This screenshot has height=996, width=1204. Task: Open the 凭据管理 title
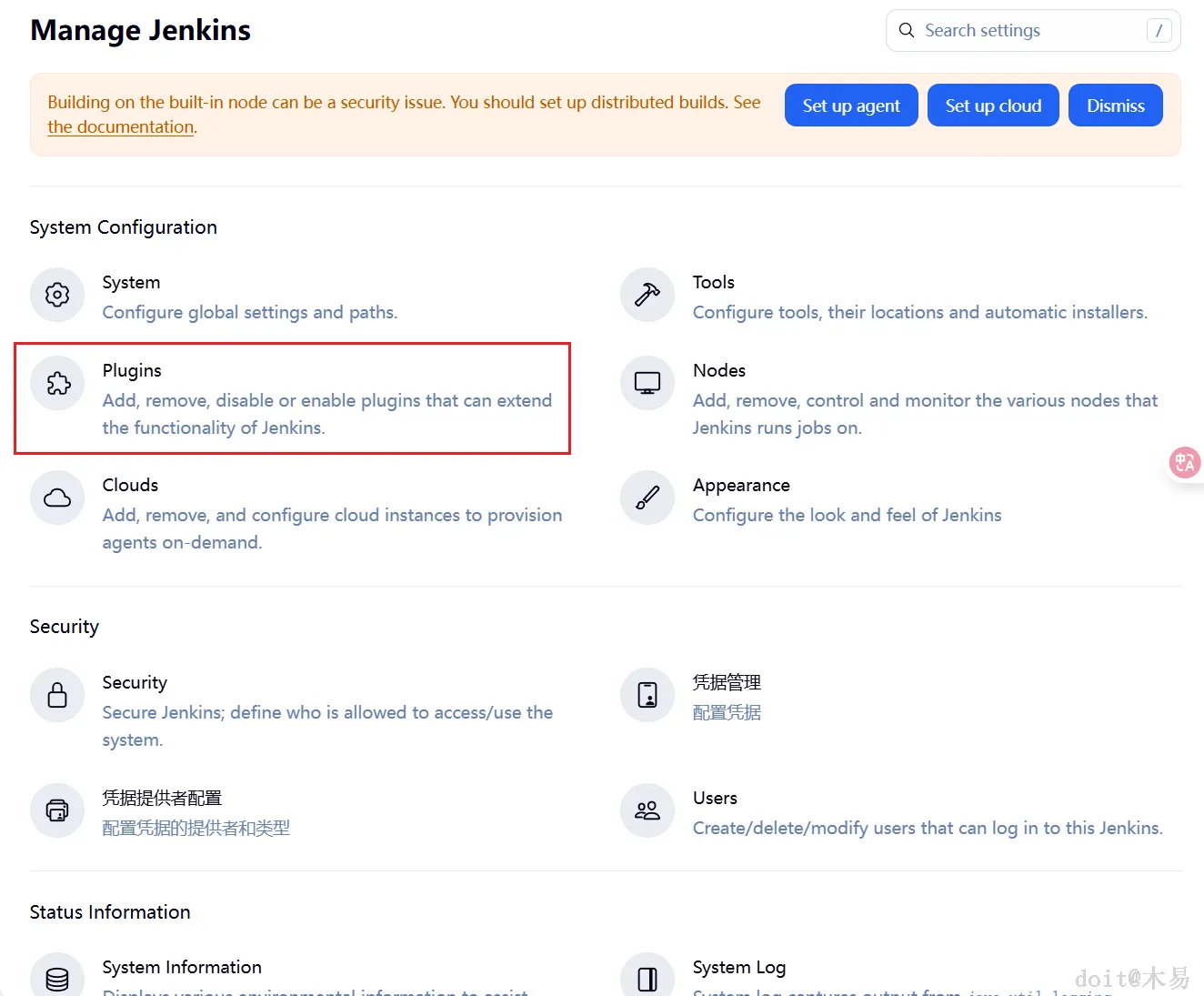pos(727,682)
